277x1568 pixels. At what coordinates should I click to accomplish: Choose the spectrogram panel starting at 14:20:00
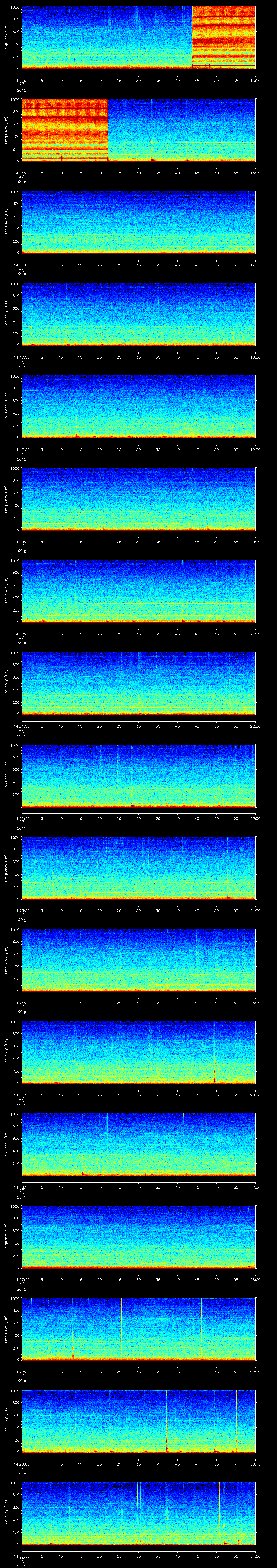pyautogui.click(x=139, y=591)
